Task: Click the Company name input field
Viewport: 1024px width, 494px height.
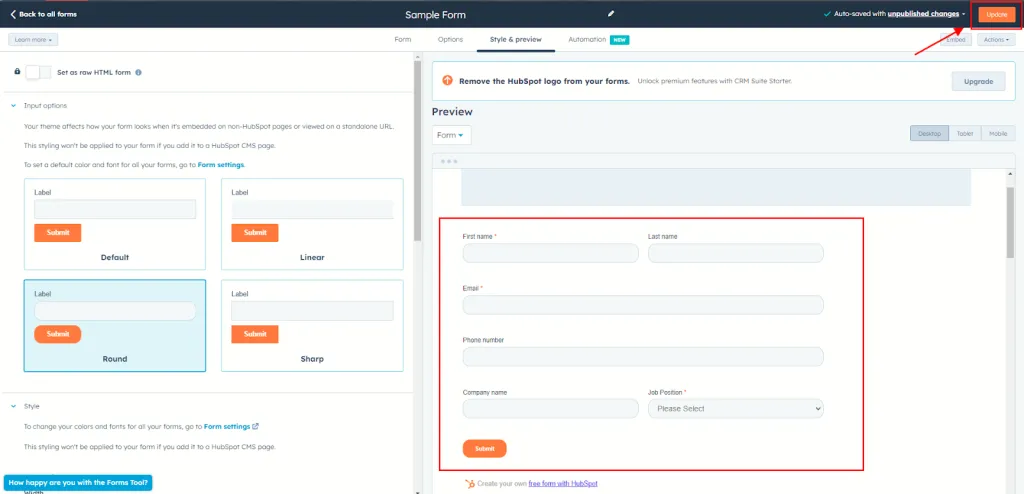Action: (x=551, y=408)
